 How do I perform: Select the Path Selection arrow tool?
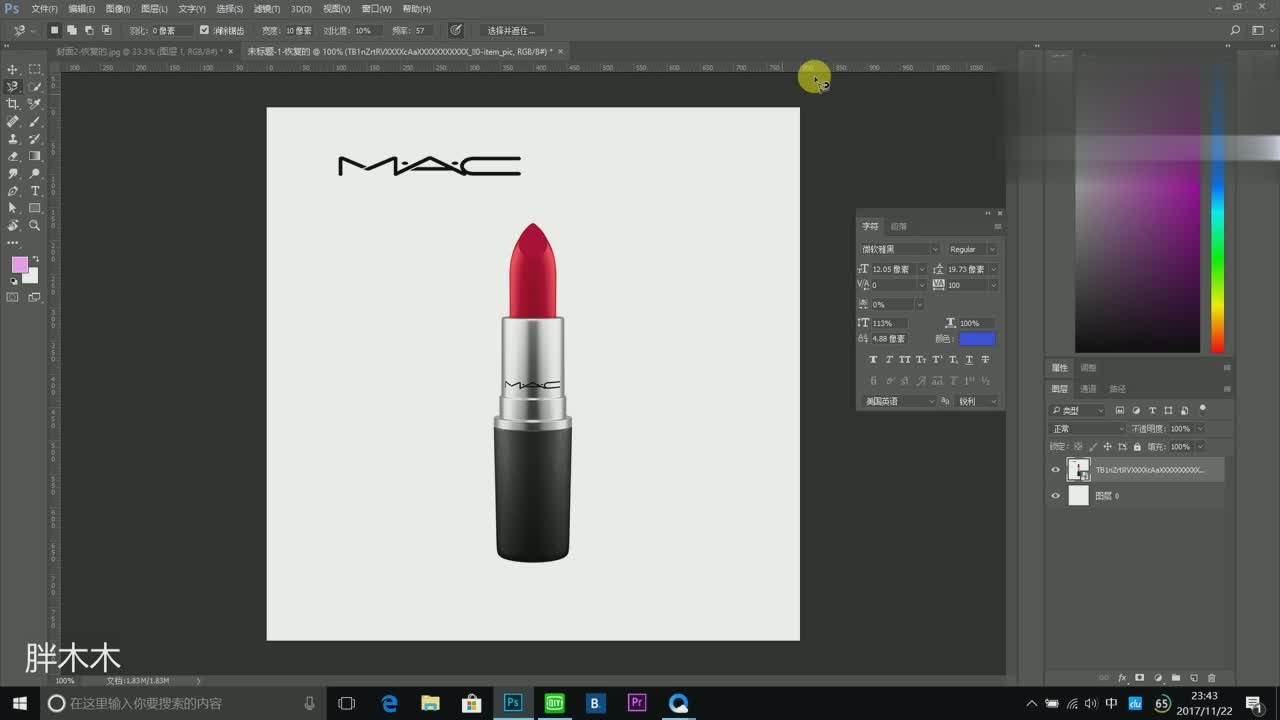pos(13,208)
